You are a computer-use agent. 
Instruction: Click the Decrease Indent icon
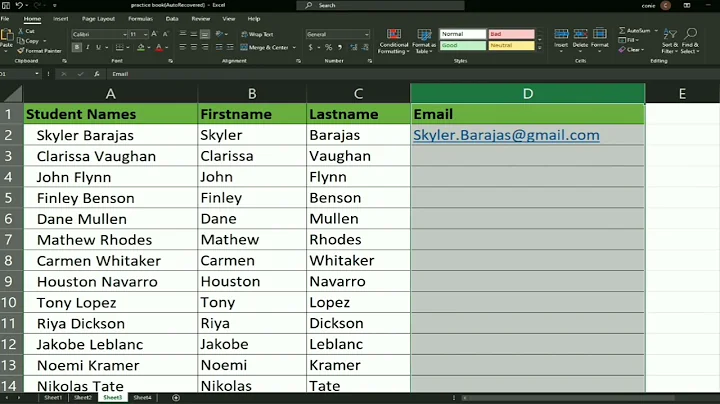click(219, 47)
